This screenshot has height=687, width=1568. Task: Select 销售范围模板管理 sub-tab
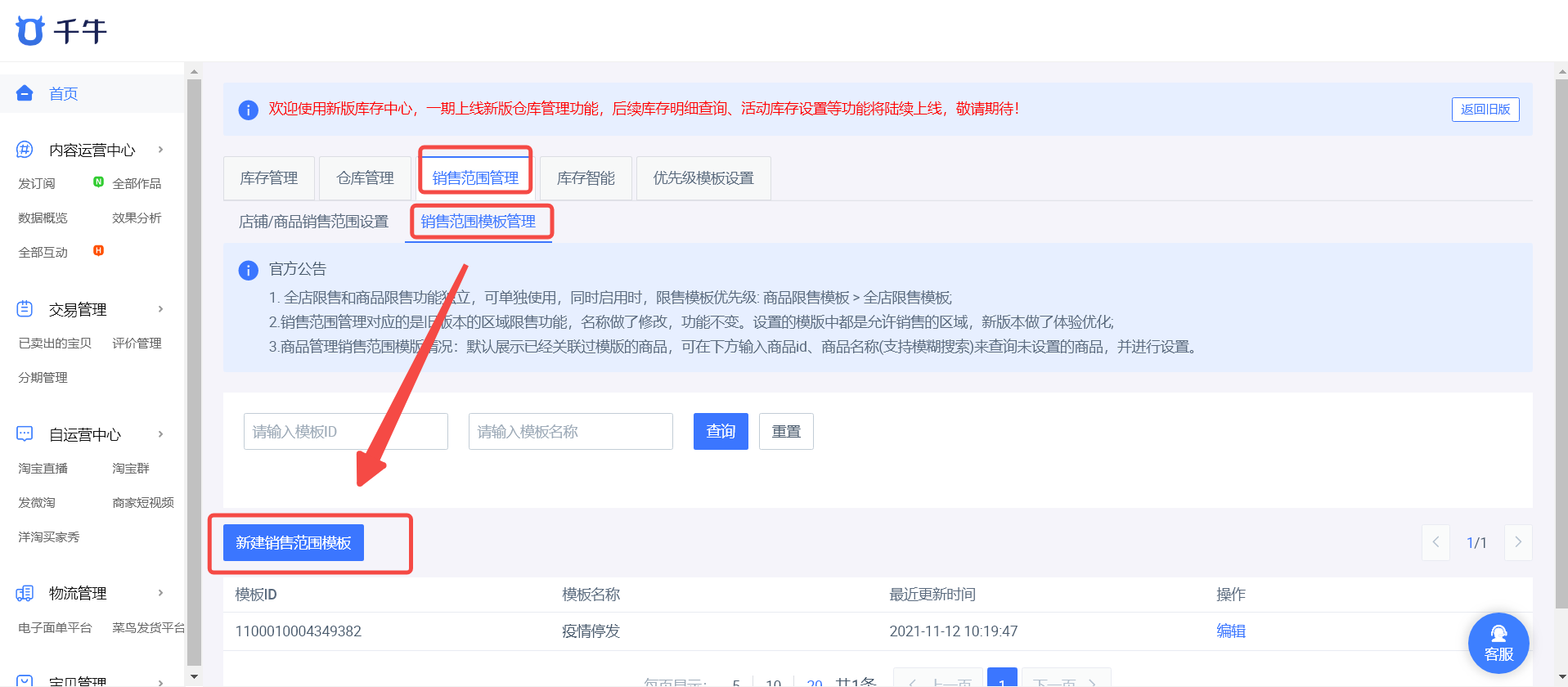click(x=478, y=222)
